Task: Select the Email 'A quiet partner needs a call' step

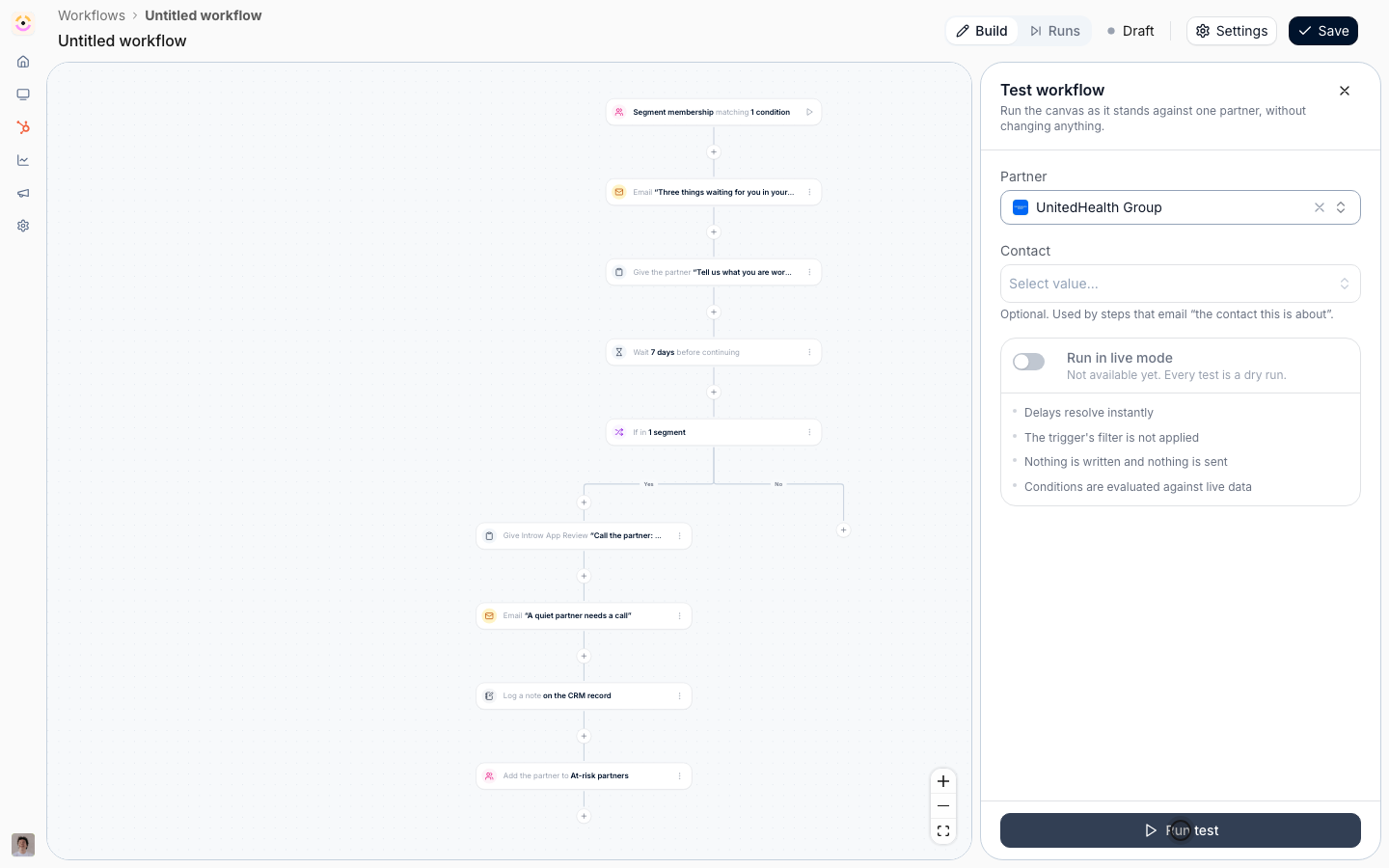Action: pos(584,615)
